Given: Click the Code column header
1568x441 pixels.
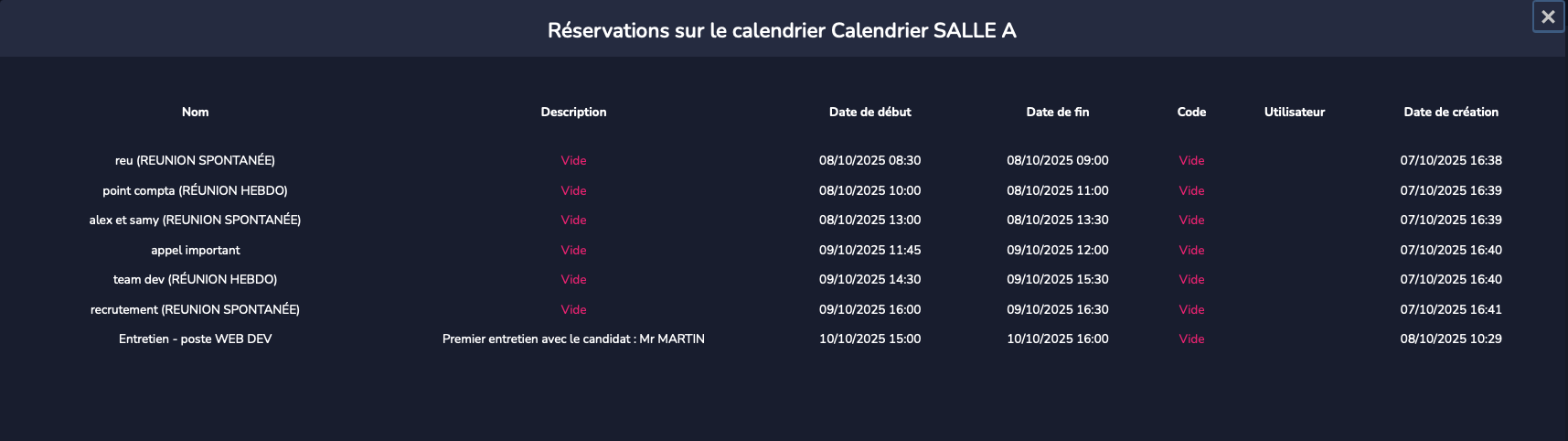Looking at the screenshot, I should point(1191,112).
